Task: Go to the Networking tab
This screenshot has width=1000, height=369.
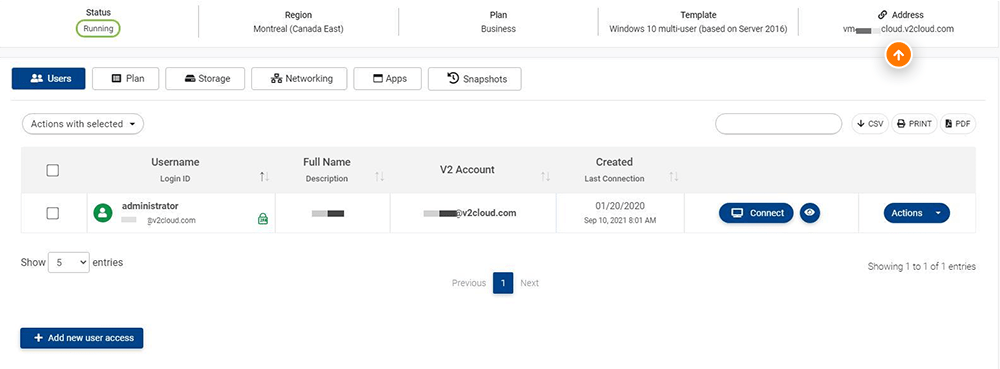Action: click(x=299, y=78)
